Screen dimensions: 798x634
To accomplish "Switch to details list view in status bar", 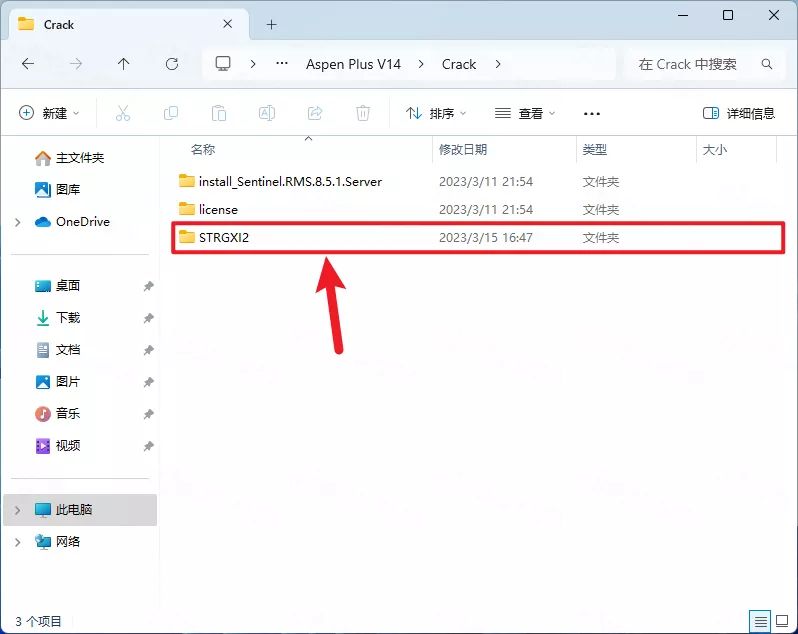I will (x=761, y=621).
